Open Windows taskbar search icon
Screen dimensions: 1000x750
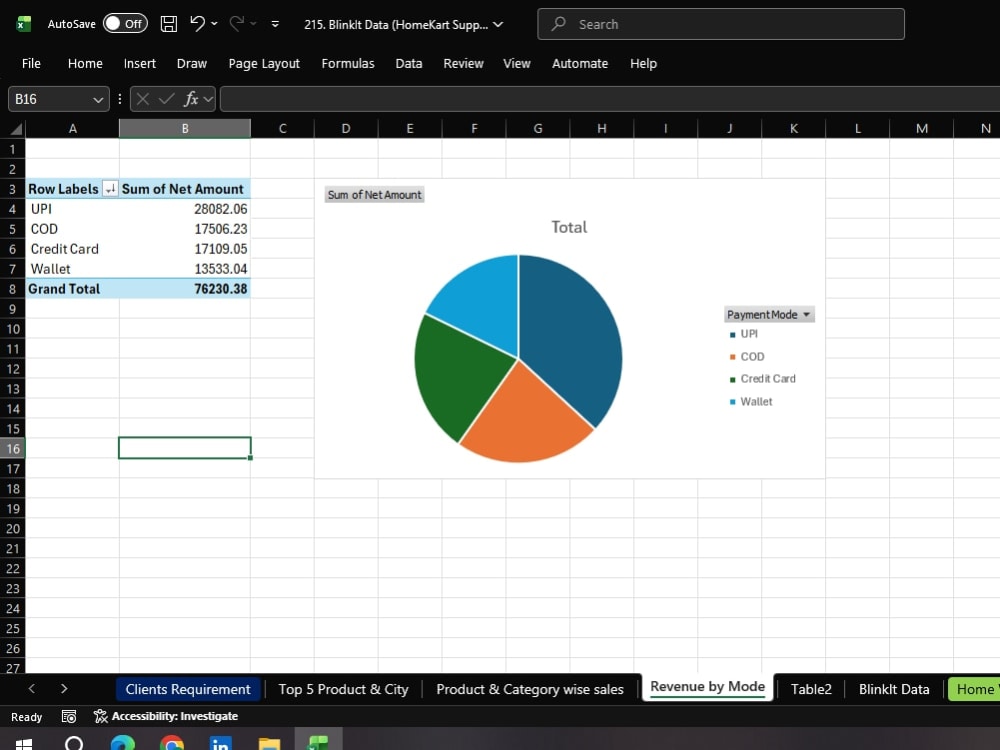point(74,743)
